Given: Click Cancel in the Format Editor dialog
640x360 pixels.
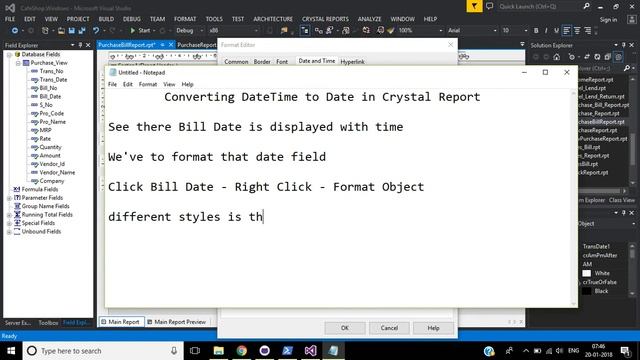Looking at the screenshot, I should point(389,328).
